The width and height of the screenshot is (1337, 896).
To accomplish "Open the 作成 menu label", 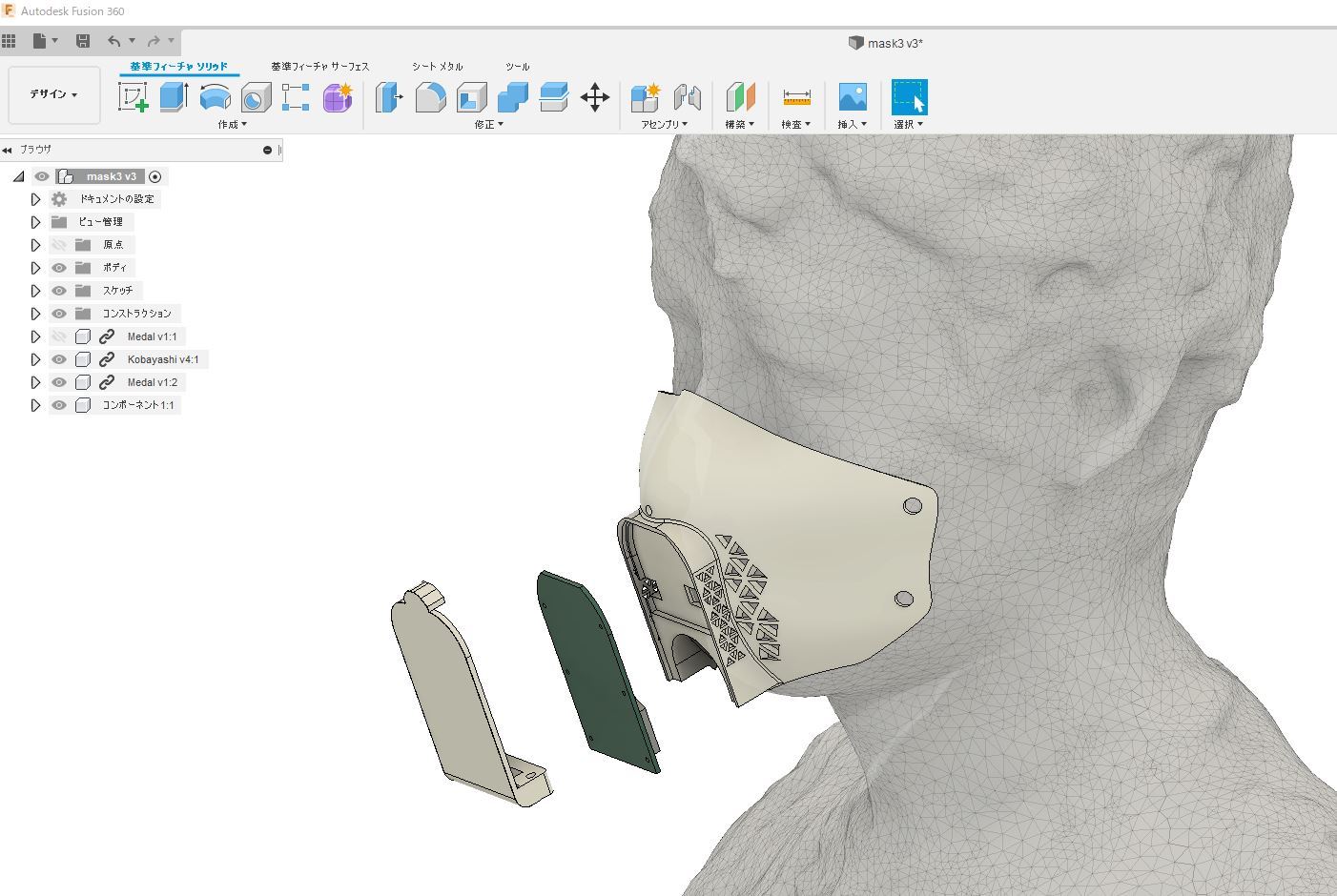I will (x=232, y=125).
